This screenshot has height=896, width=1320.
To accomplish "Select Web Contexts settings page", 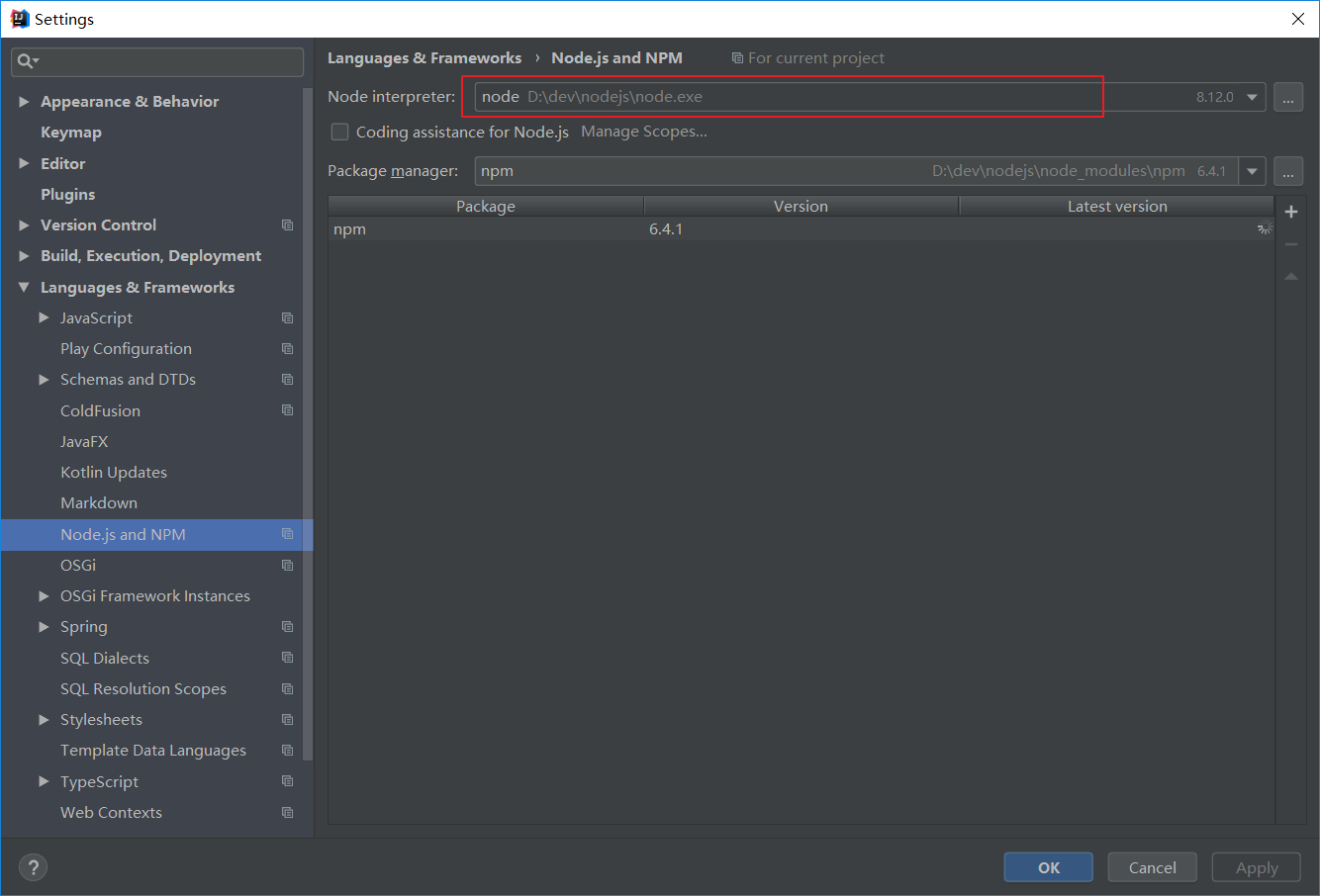I will (x=111, y=813).
